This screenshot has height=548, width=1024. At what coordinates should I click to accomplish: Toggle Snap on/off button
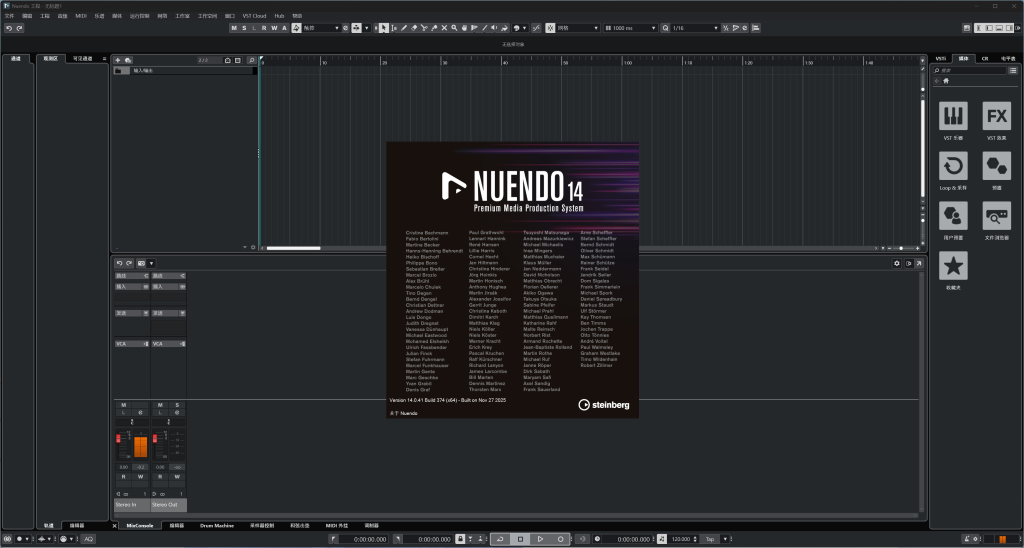[550, 28]
